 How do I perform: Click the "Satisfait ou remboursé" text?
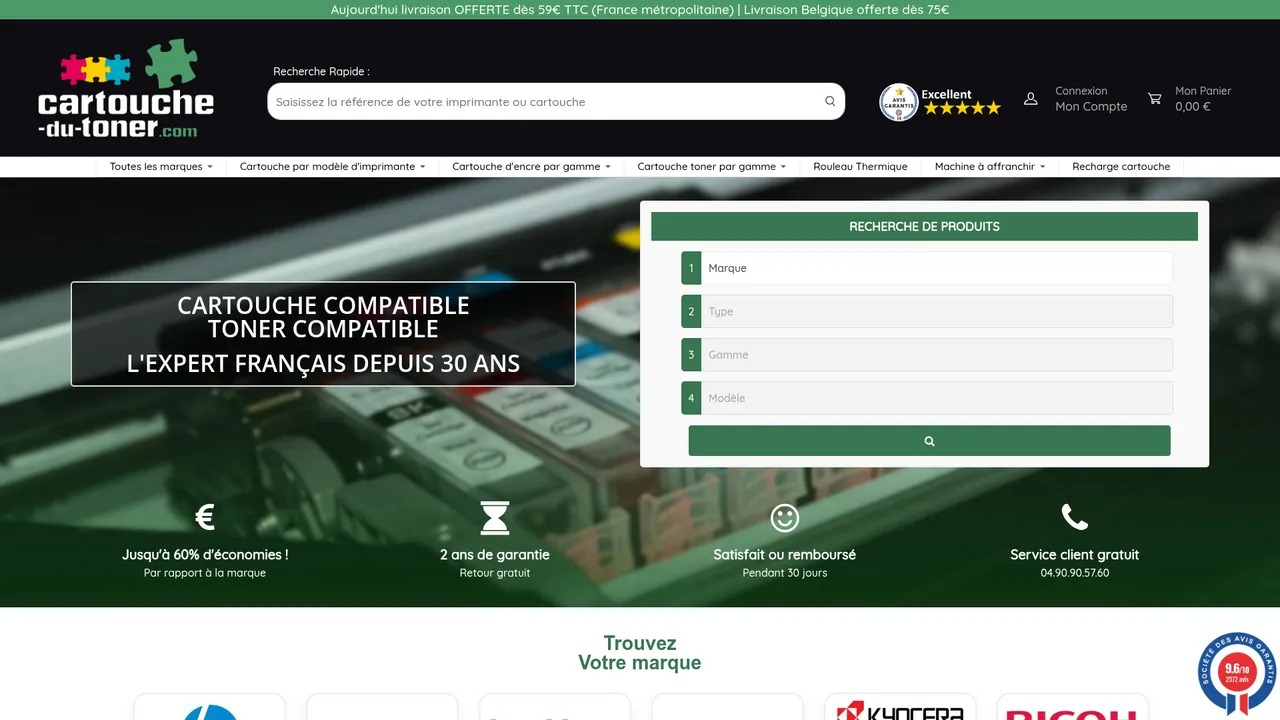click(x=785, y=554)
